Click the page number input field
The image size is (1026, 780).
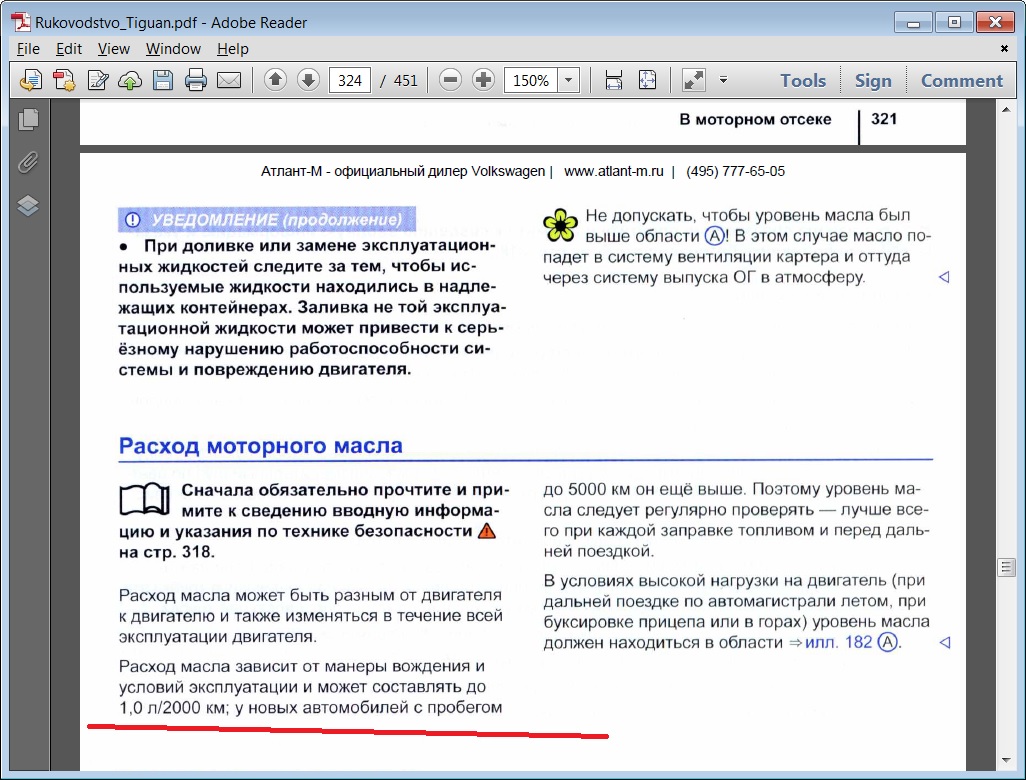pyautogui.click(x=349, y=81)
